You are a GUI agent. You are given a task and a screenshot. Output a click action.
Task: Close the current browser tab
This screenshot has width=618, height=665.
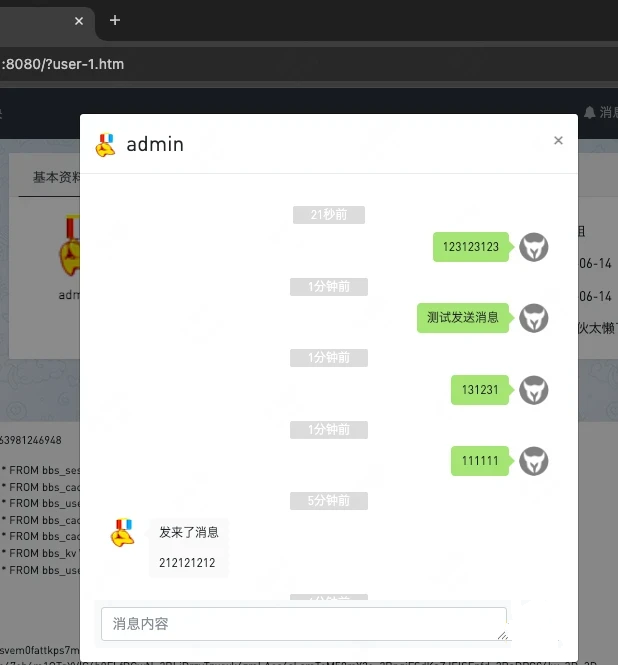(x=79, y=21)
